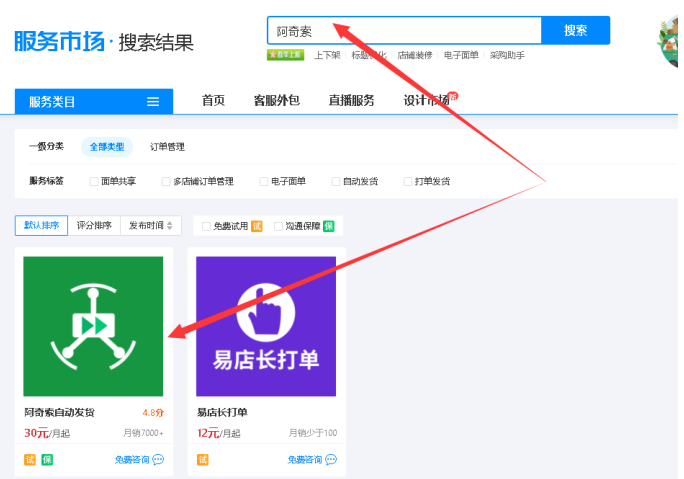Open the 阿奇索自动发货 title link
Screen dimensions: 684x479
[x=59, y=412]
